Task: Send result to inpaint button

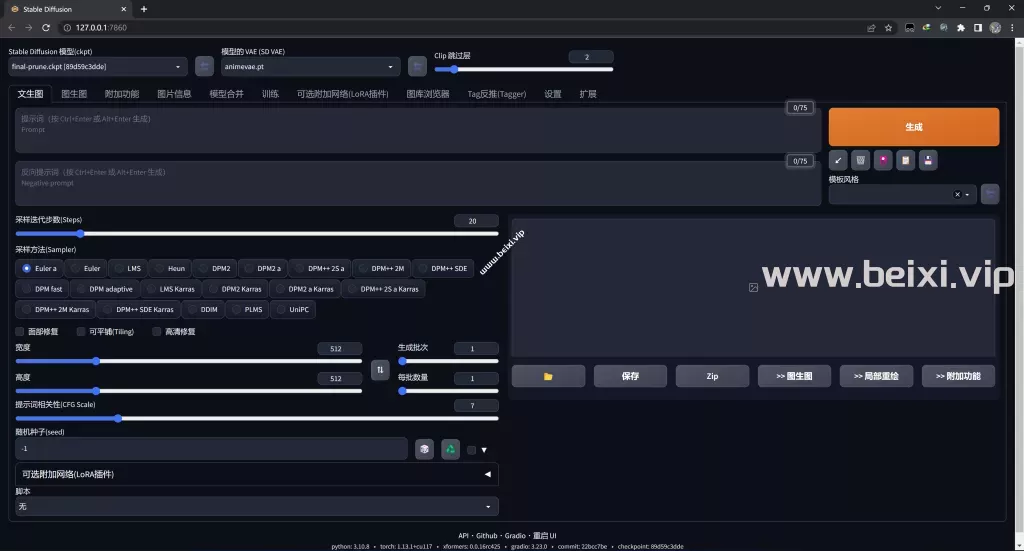Action: click(x=876, y=376)
